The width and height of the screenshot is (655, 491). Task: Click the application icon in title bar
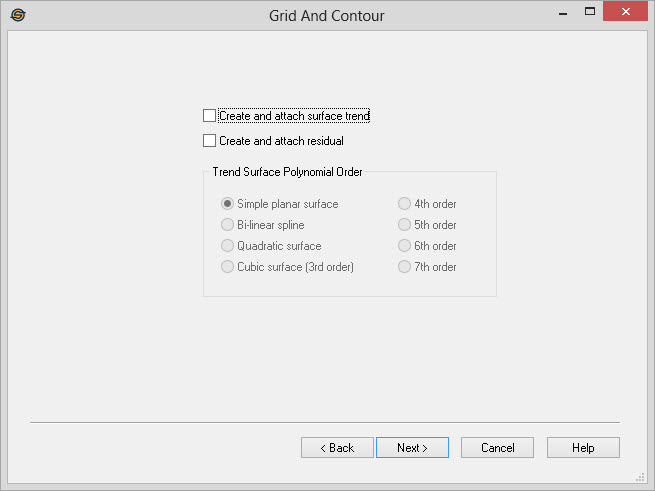(x=17, y=15)
